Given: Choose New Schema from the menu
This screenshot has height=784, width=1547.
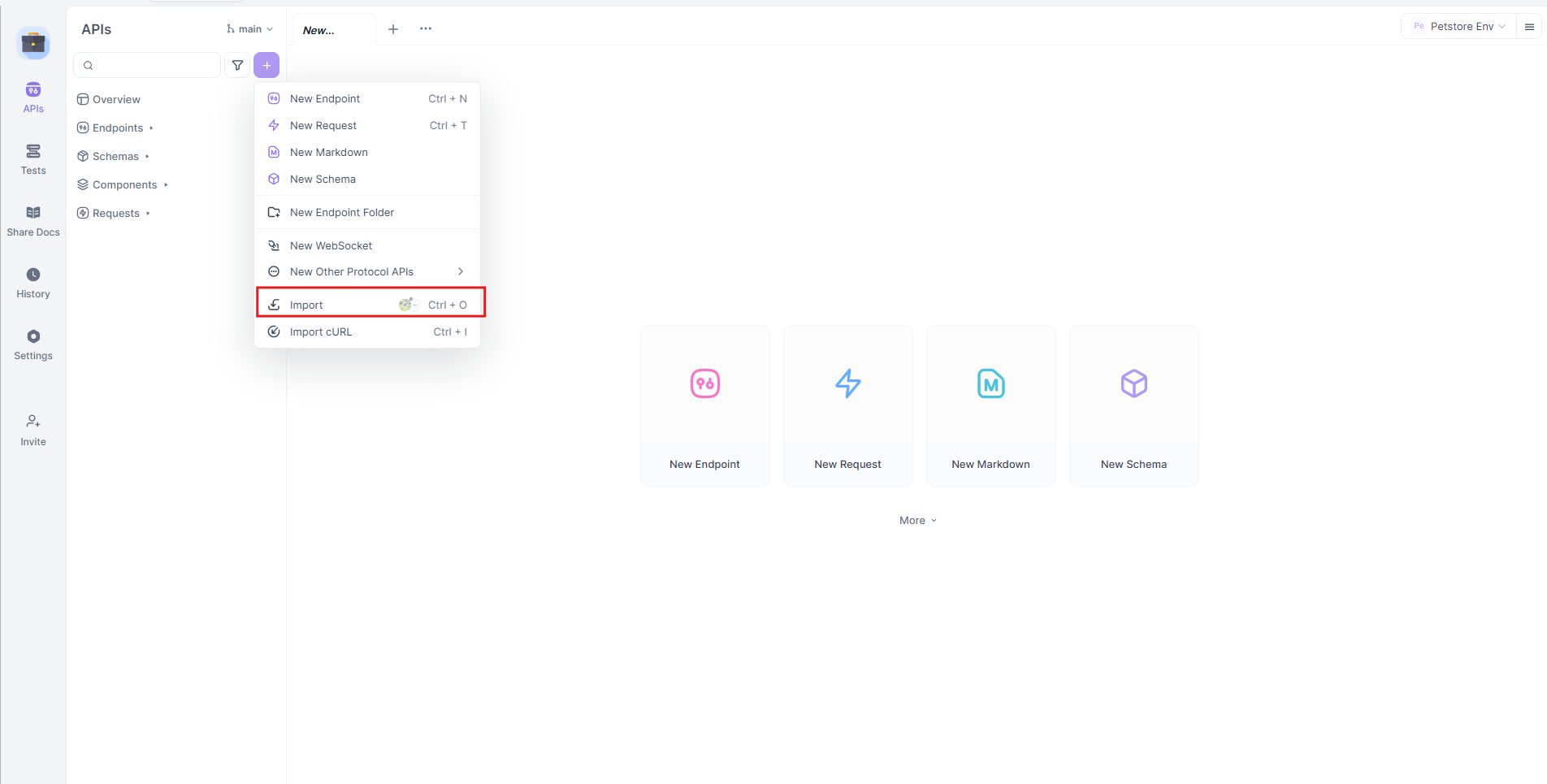Looking at the screenshot, I should [367, 179].
